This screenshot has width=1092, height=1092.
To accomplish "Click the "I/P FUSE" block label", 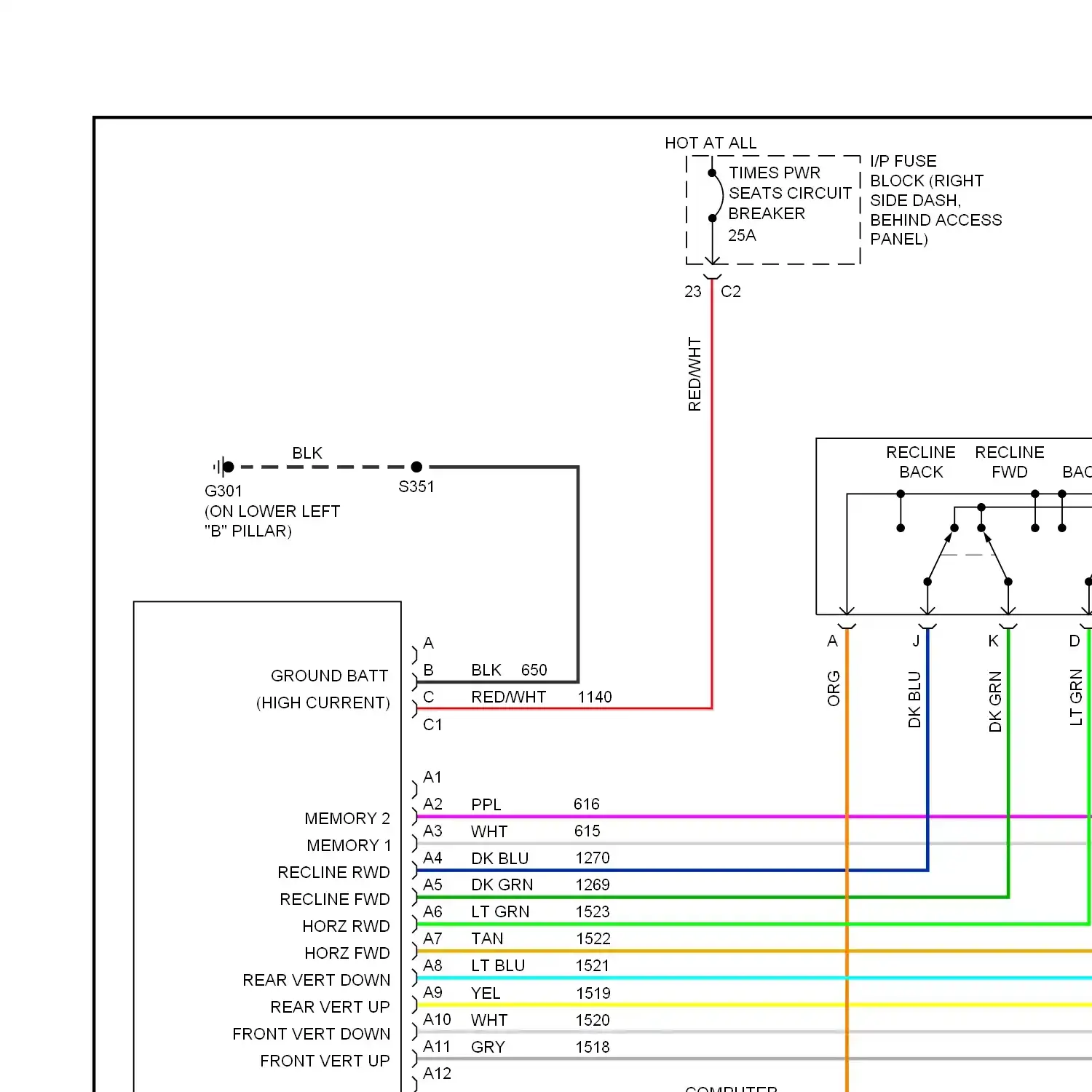I will point(903,161).
